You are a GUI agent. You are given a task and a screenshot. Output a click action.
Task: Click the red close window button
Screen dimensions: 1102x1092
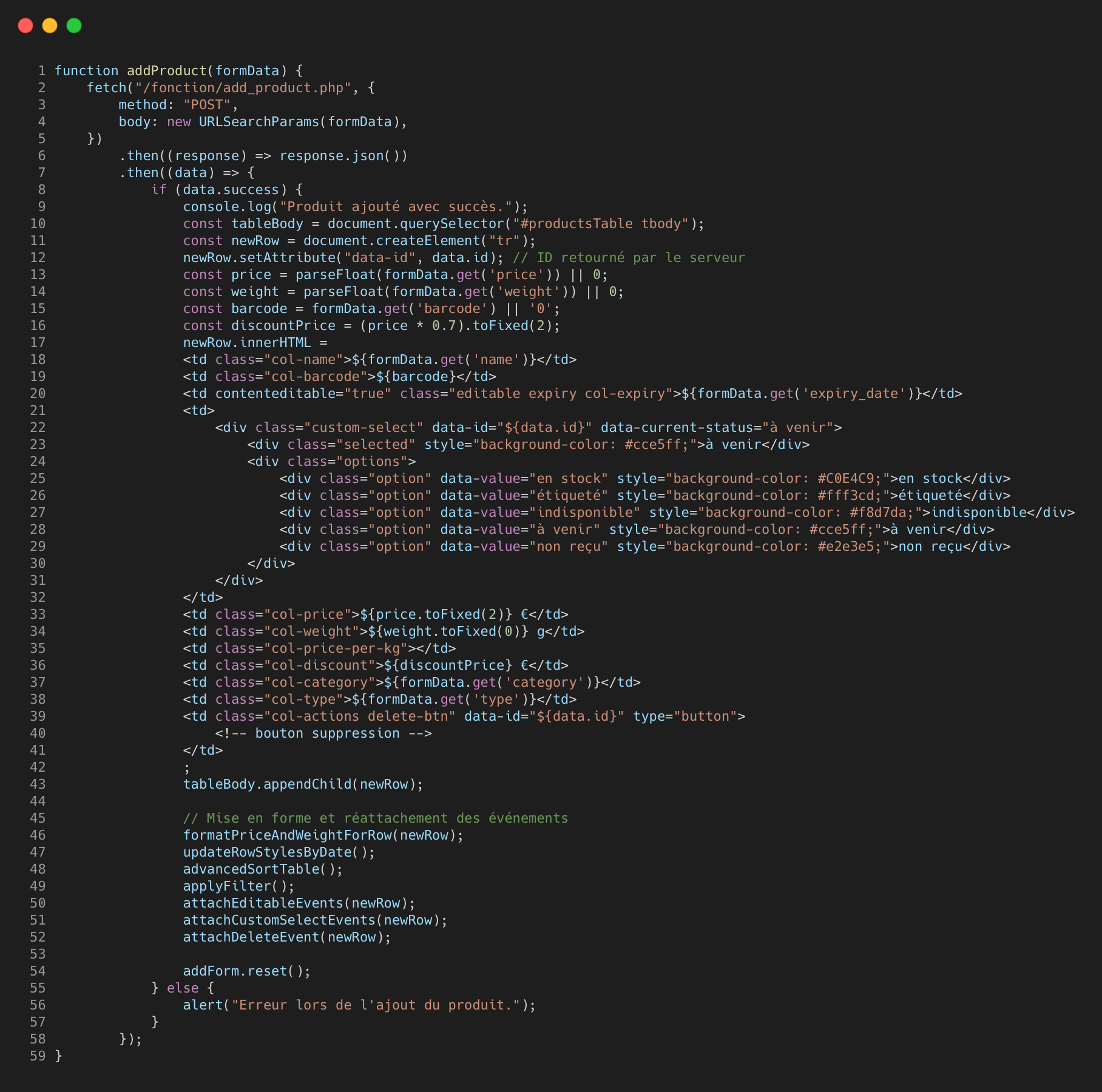coord(25,25)
